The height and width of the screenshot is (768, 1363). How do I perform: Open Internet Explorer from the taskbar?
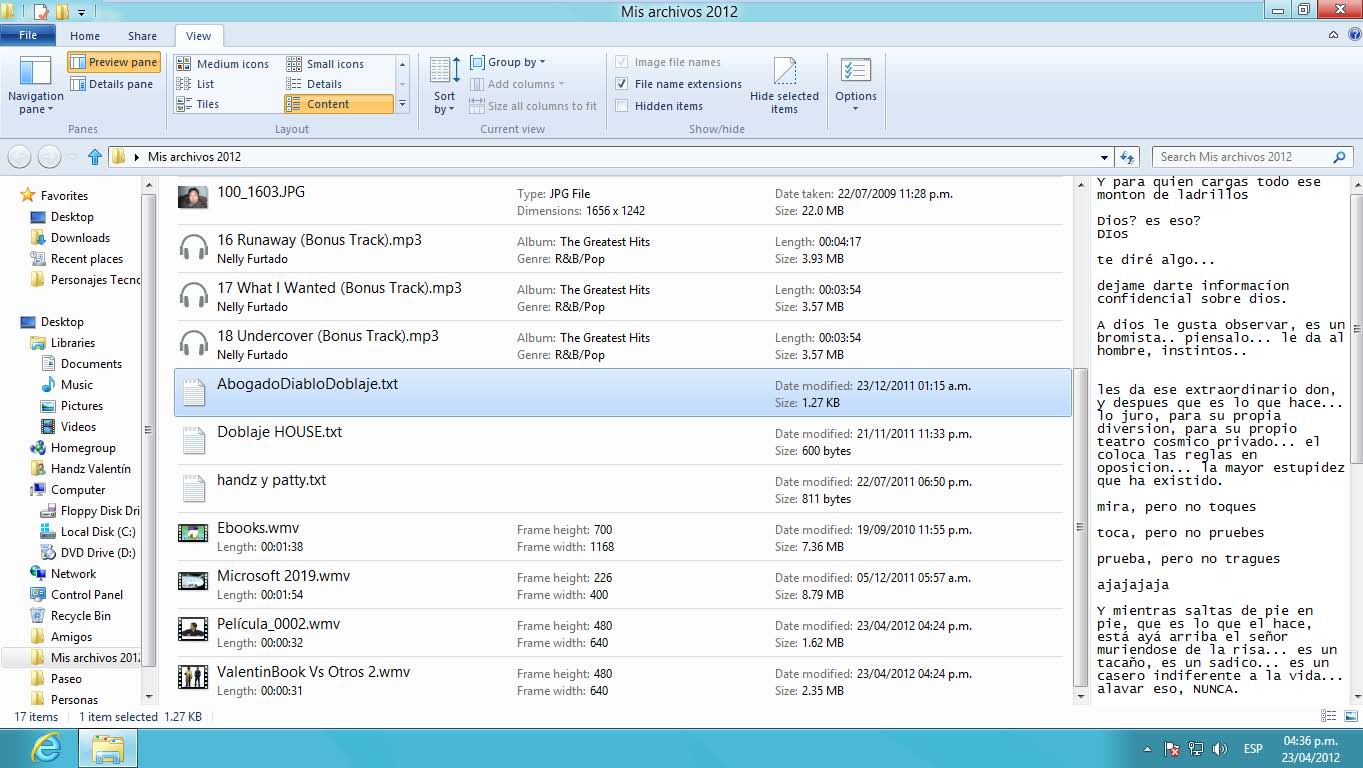pos(45,748)
